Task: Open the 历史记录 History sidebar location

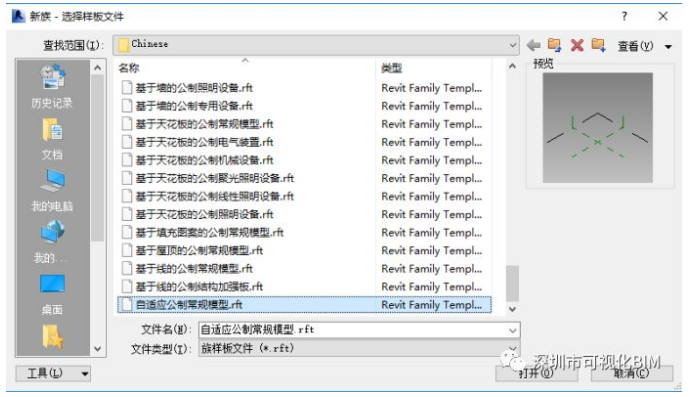Action: click(x=52, y=86)
